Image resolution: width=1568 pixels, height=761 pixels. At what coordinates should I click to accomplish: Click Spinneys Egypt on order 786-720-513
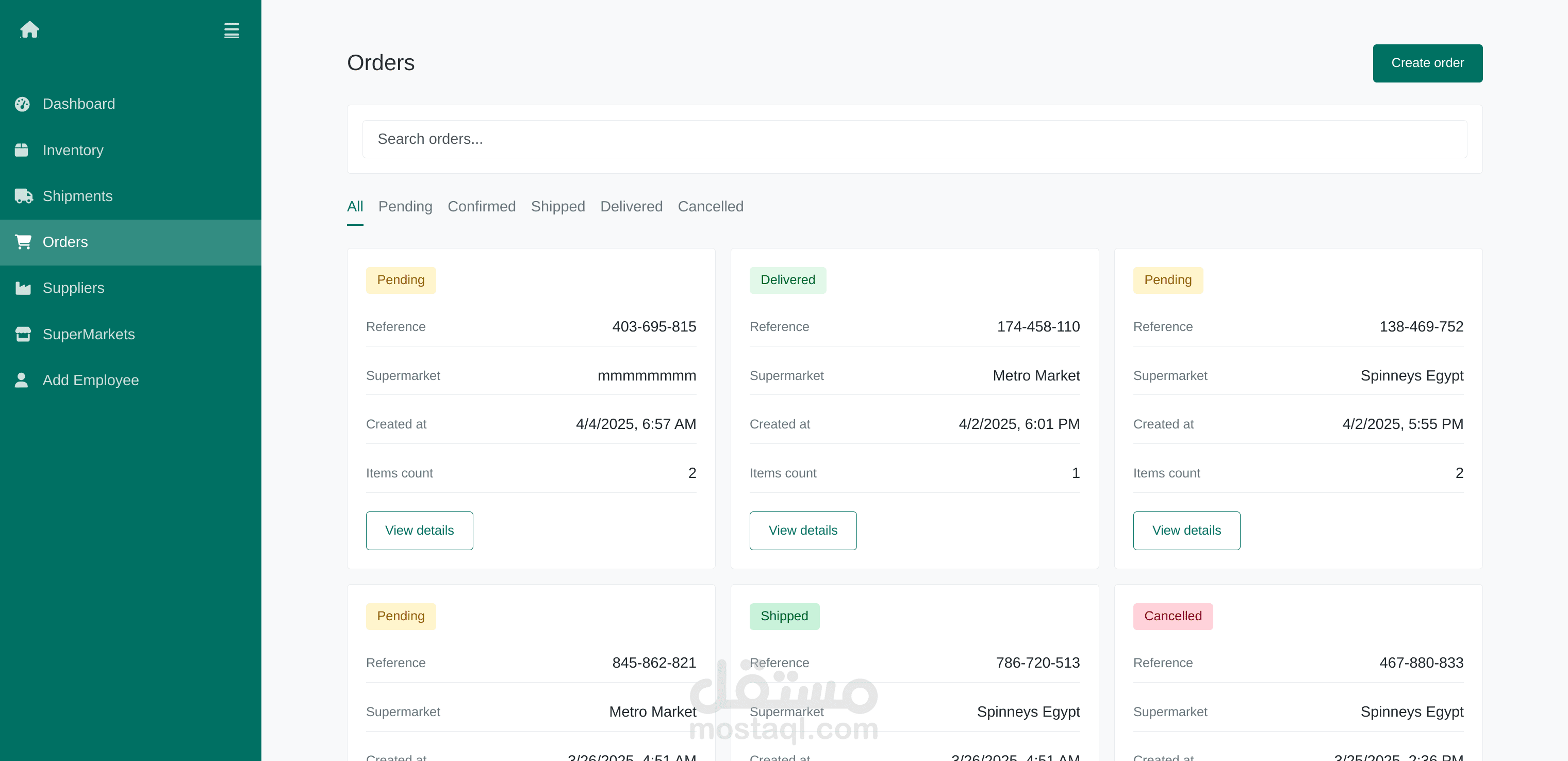point(1028,712)
